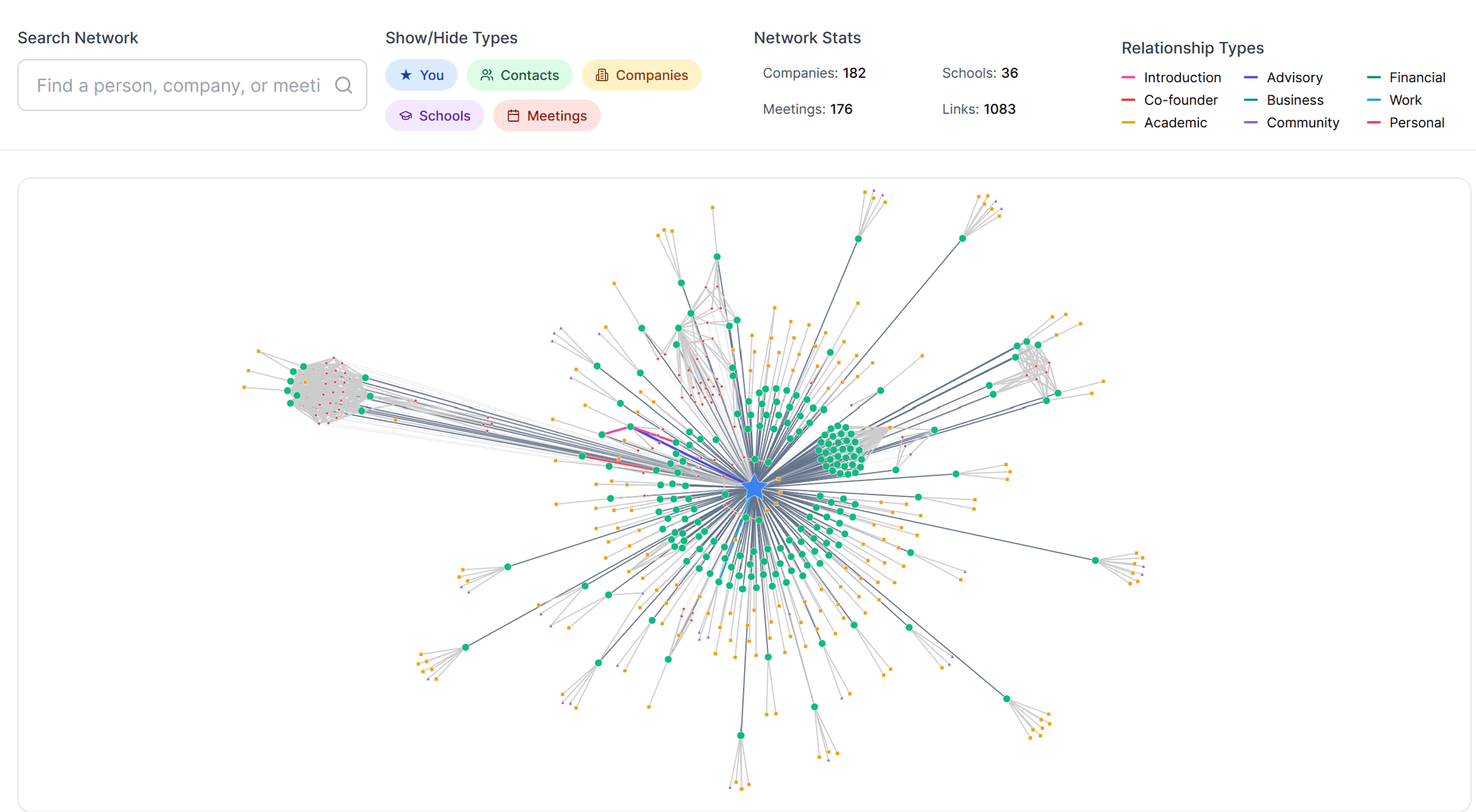The width and height of the screenshot is (1476, 812).
Task: Click the Introduction relationship legend entry
Action: pyautogui.click(x=1172, y=77)
